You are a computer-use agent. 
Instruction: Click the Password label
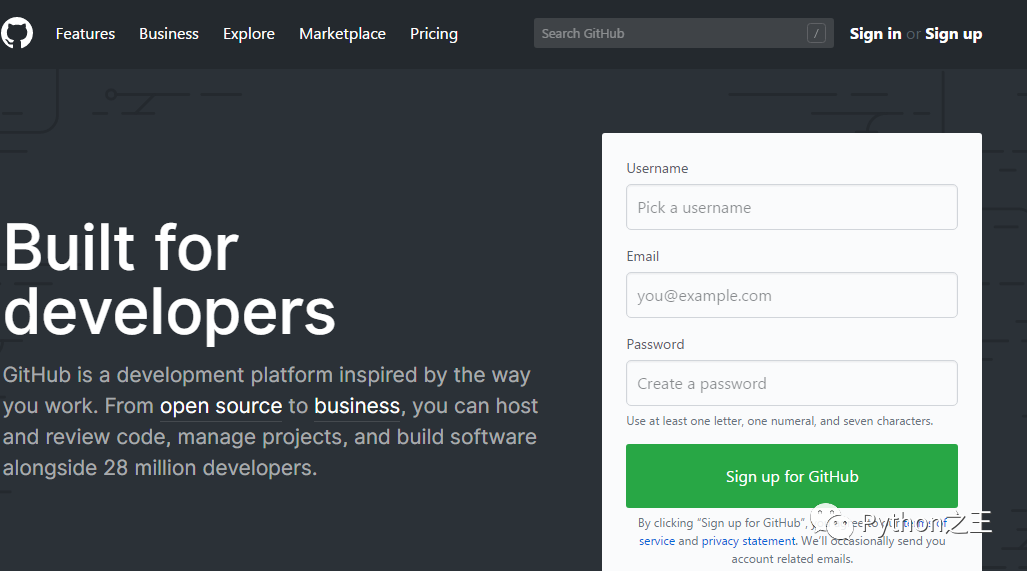(655, 344)
